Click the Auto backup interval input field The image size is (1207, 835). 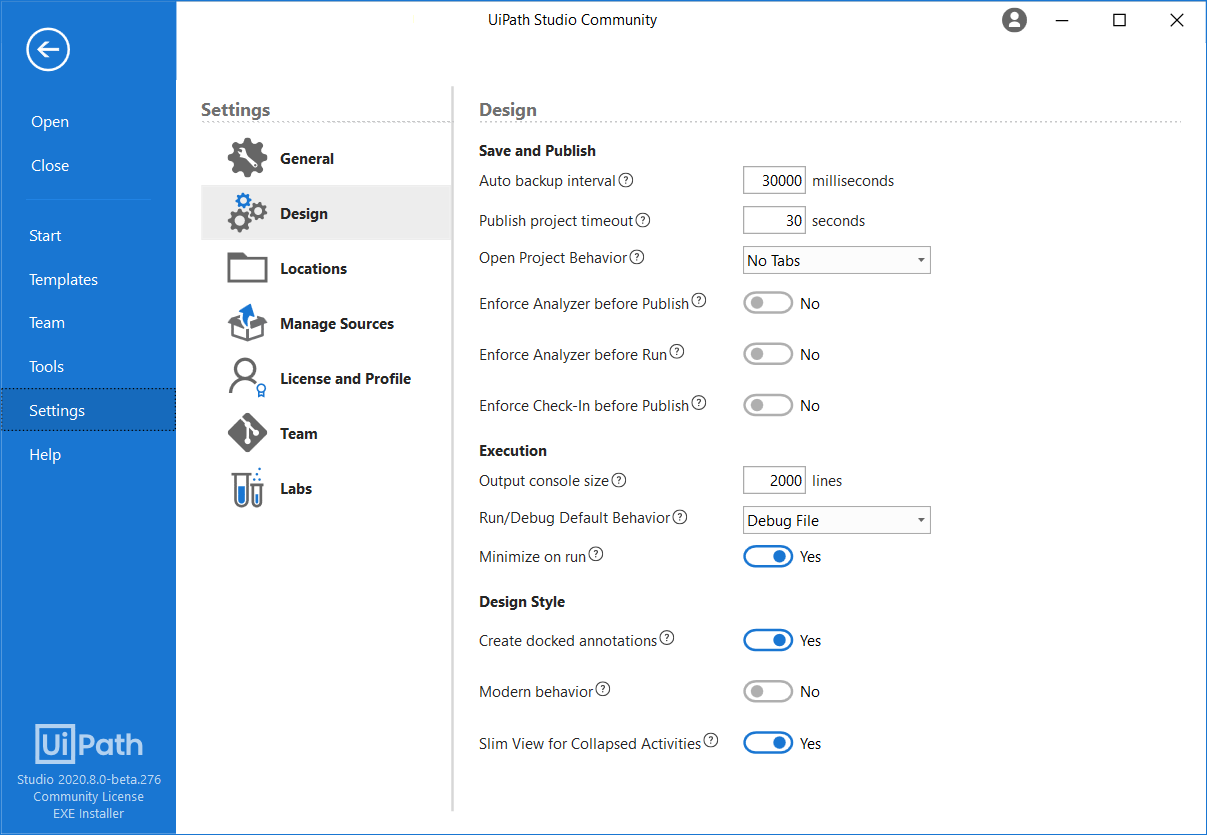774,180
